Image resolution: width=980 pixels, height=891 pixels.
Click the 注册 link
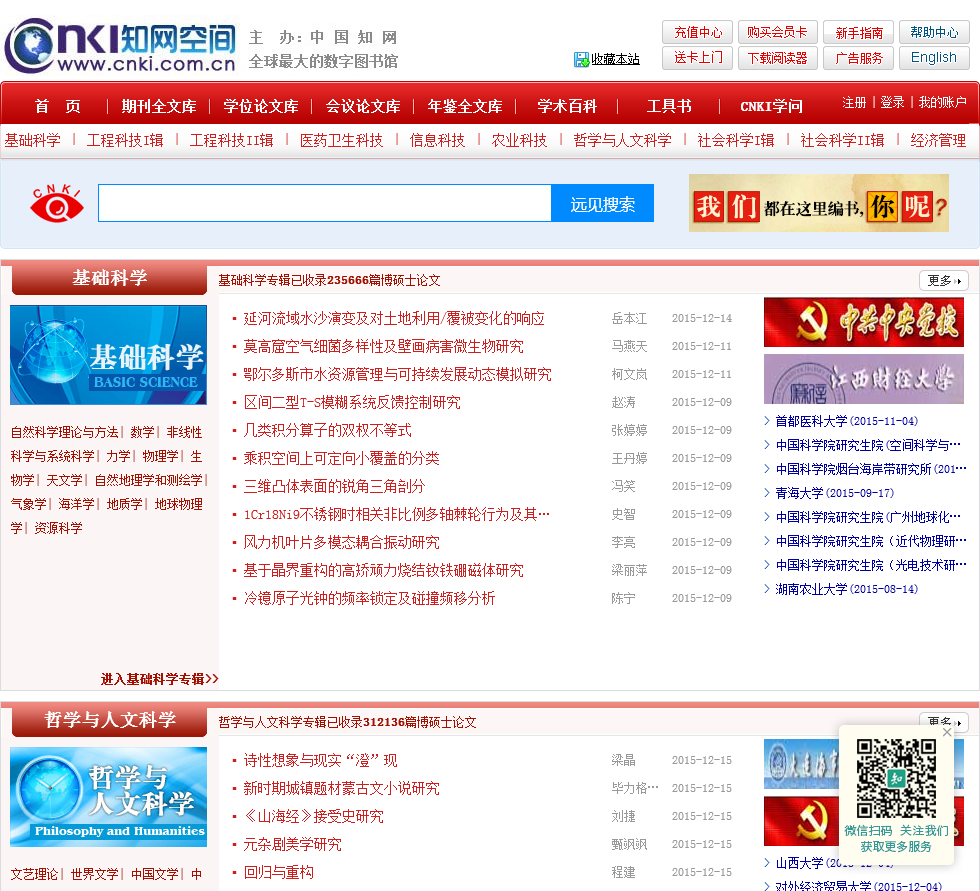click(854, 102)
